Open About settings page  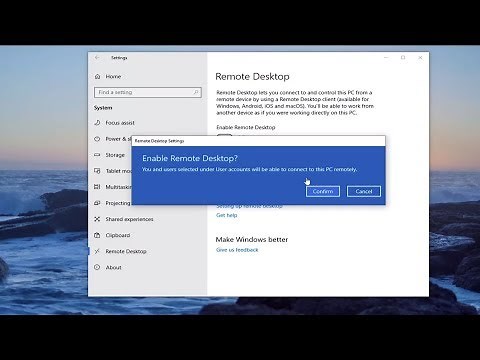click(113, 267)
